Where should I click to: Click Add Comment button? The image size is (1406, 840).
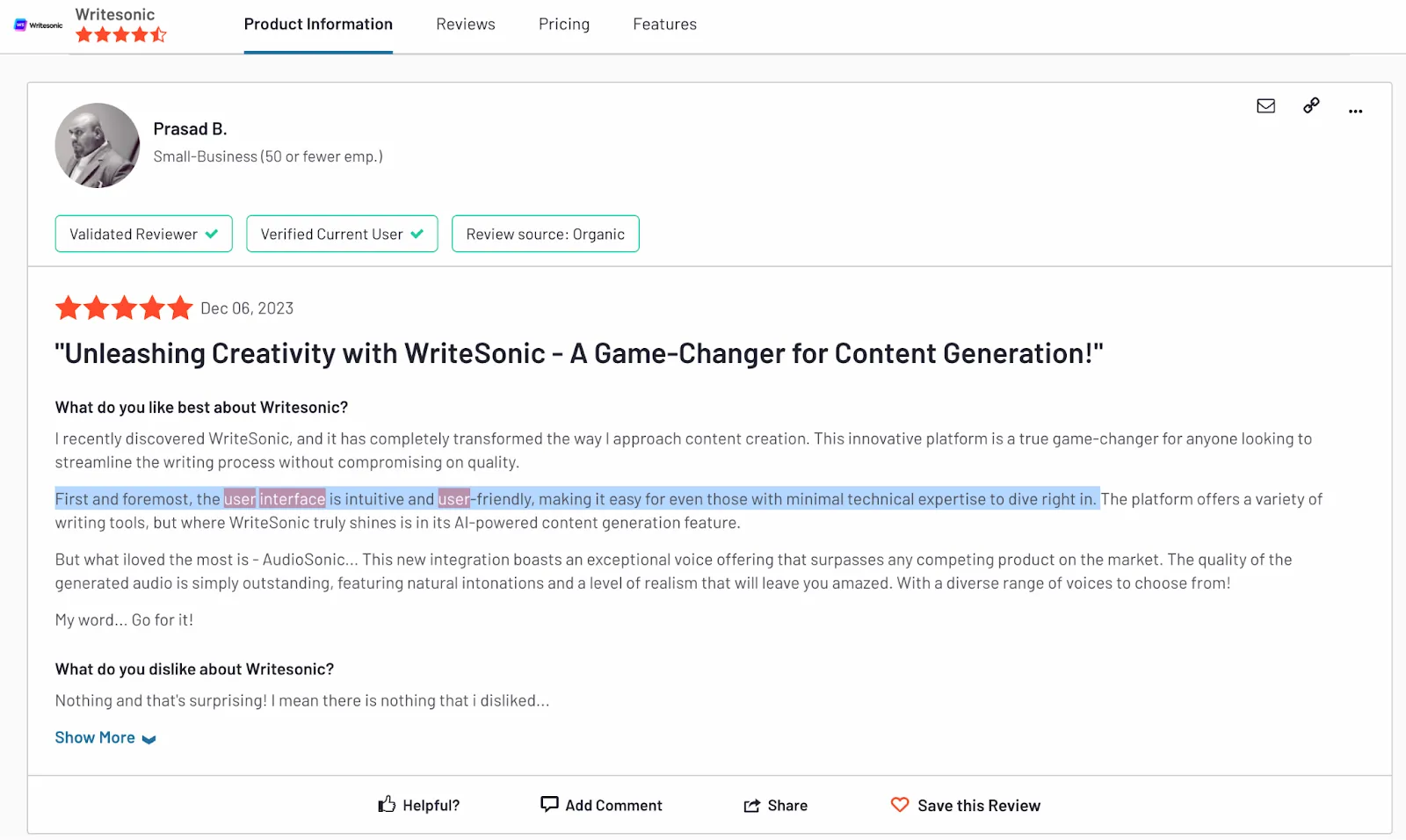tap(602, 805)
